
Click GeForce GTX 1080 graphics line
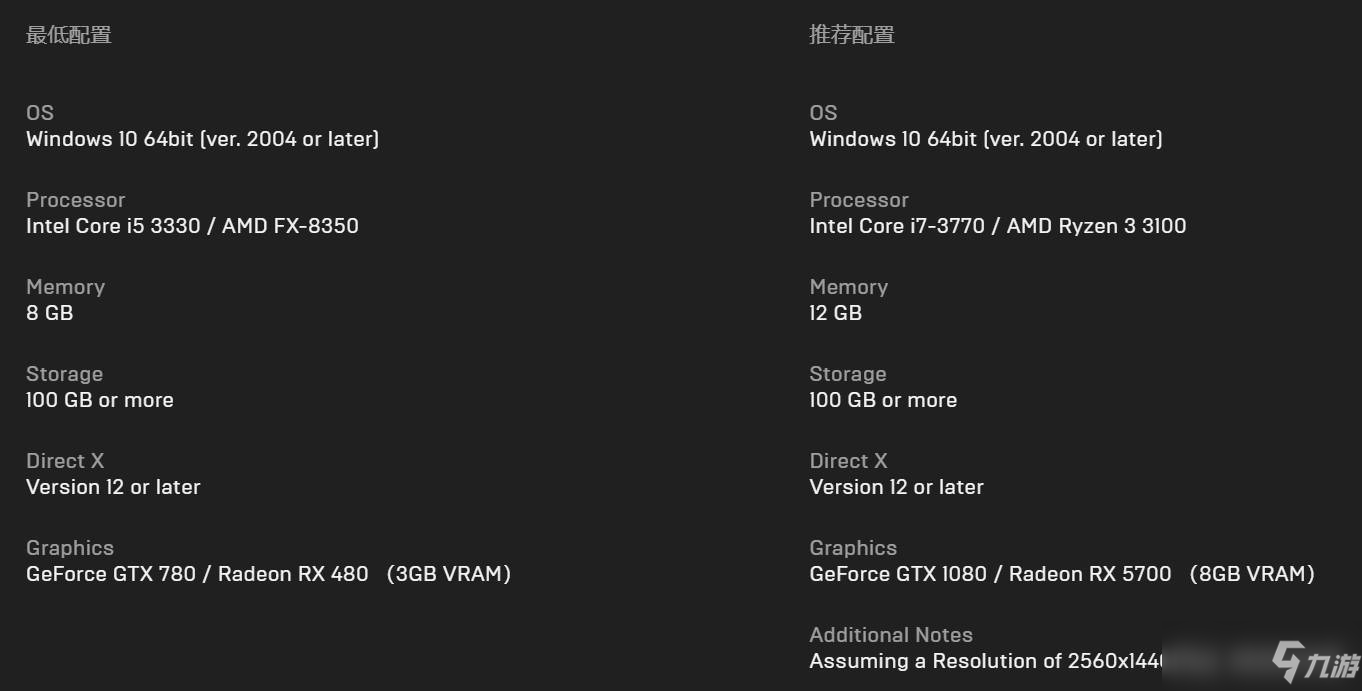click(x=1062, y=574)
